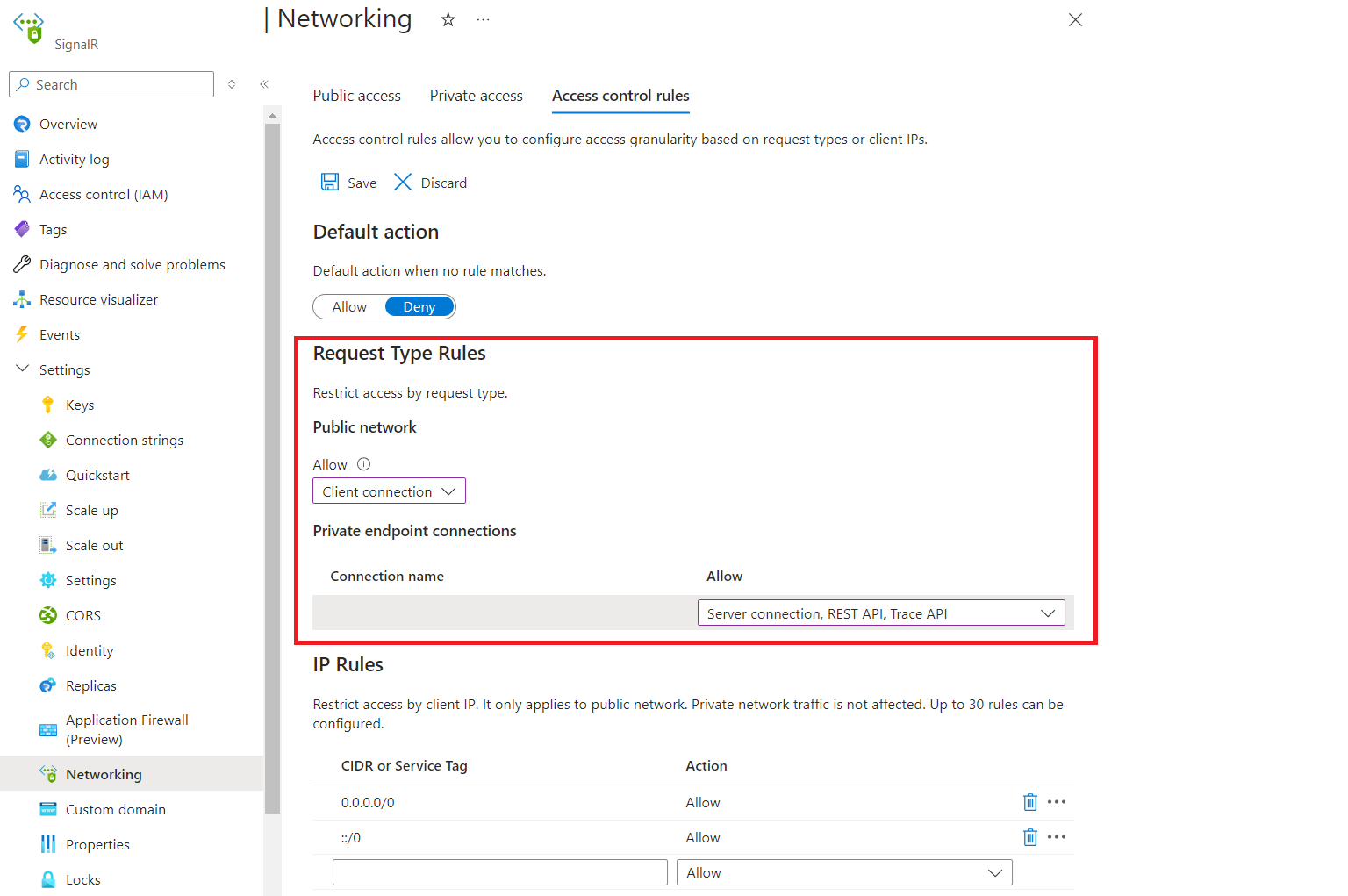Collapse the Settings section in sidebar

coord(21,369)
